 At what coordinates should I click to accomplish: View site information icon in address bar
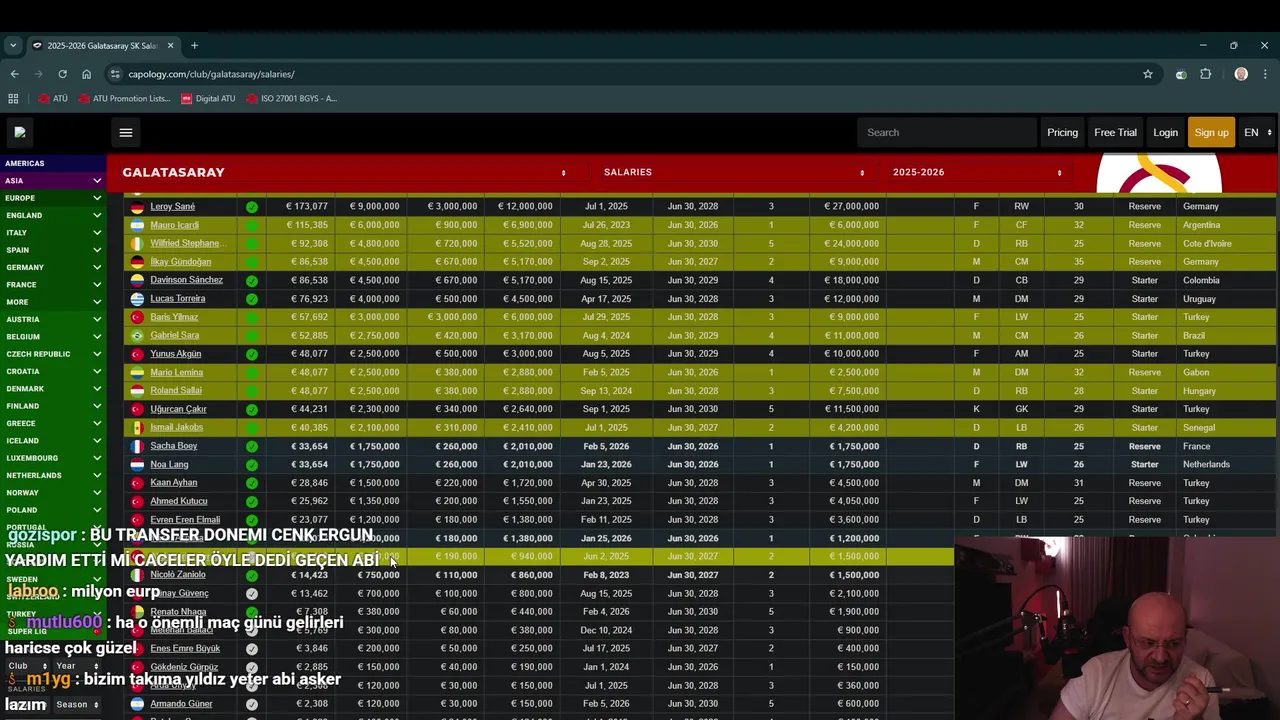[115, 74]
